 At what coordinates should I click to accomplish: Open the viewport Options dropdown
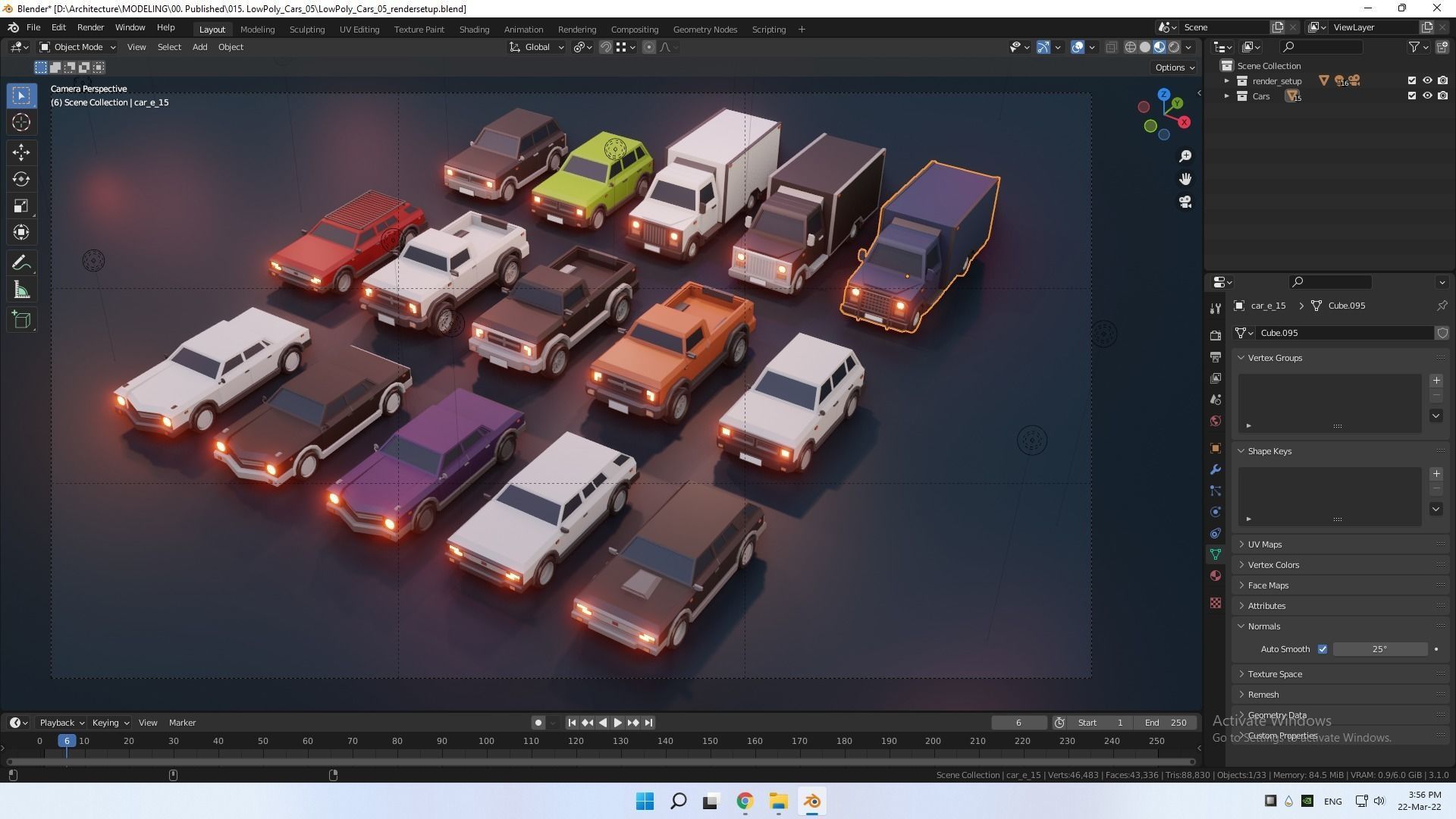click(1175, 67)
